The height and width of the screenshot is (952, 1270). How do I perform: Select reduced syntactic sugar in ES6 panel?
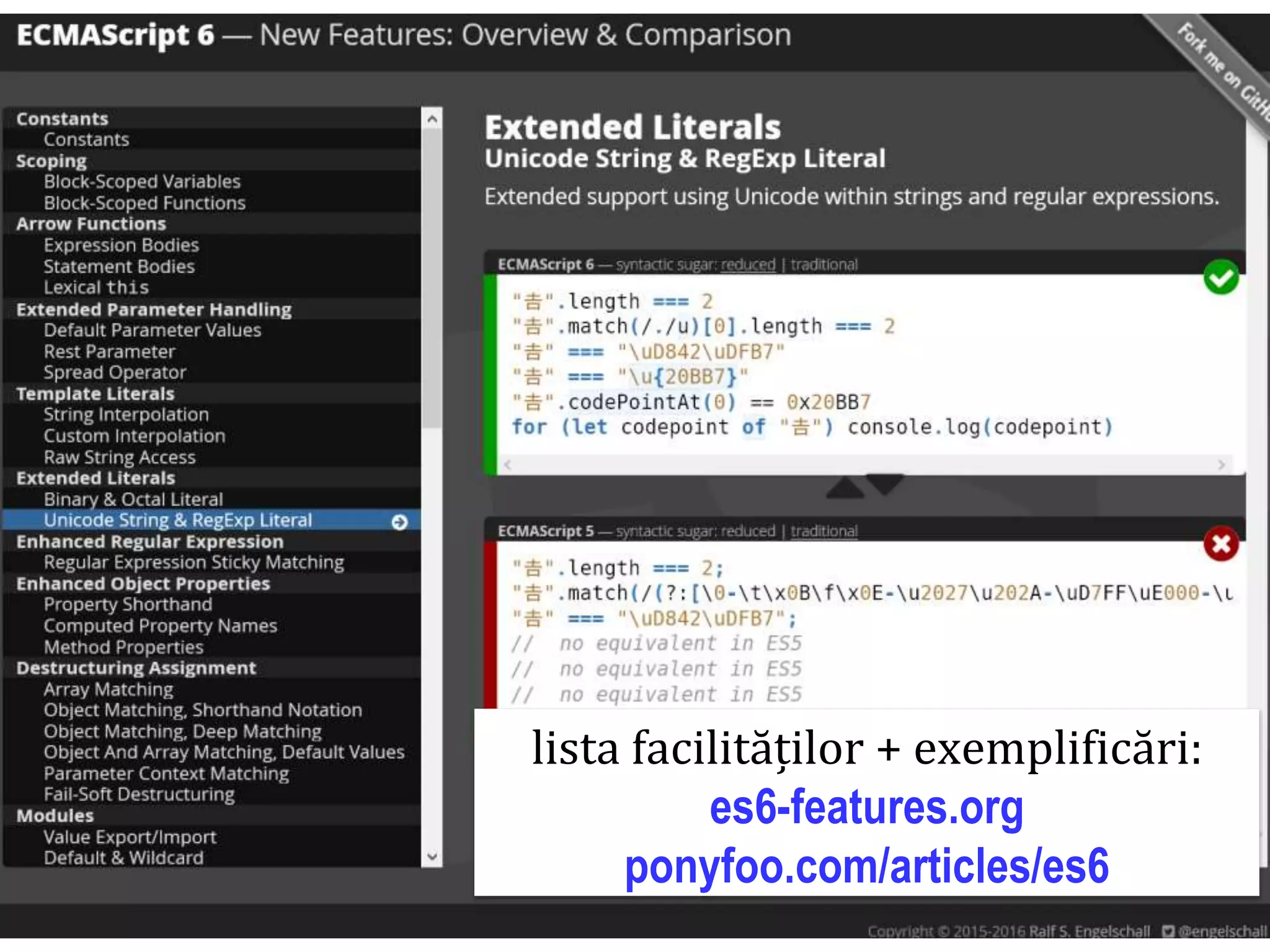point(747,265)
